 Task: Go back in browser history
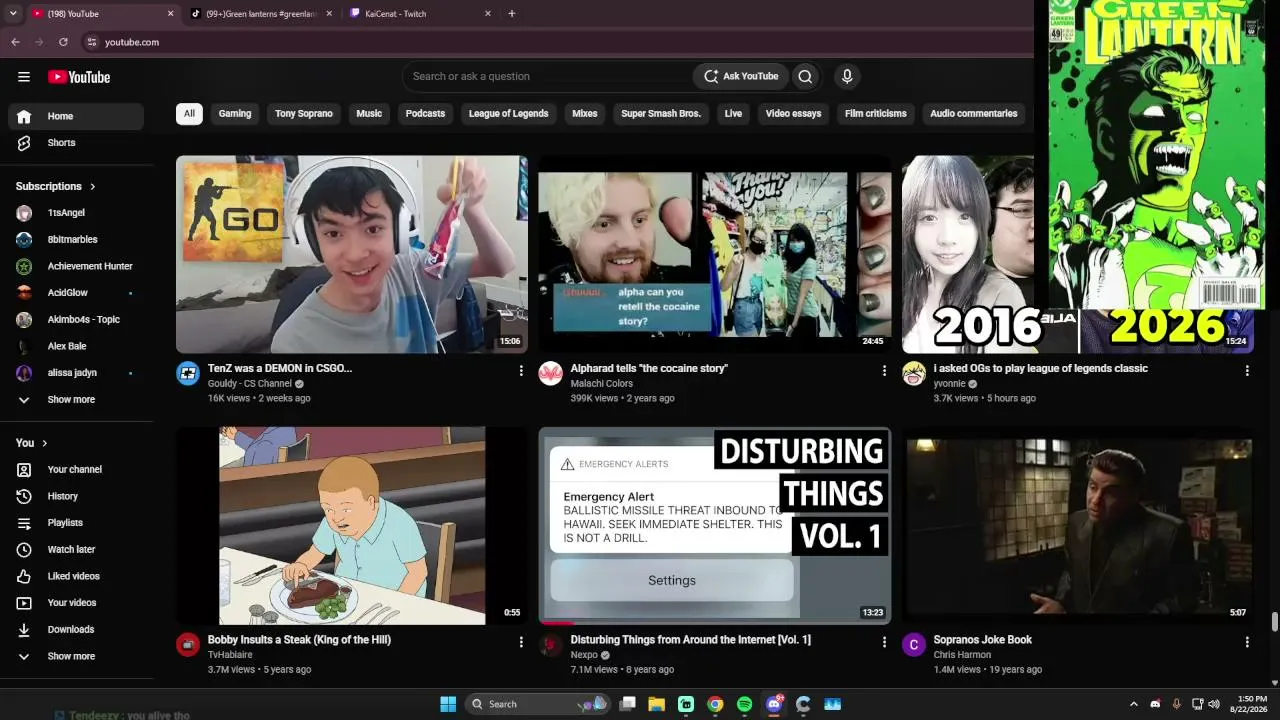click(x=15, y=42)
